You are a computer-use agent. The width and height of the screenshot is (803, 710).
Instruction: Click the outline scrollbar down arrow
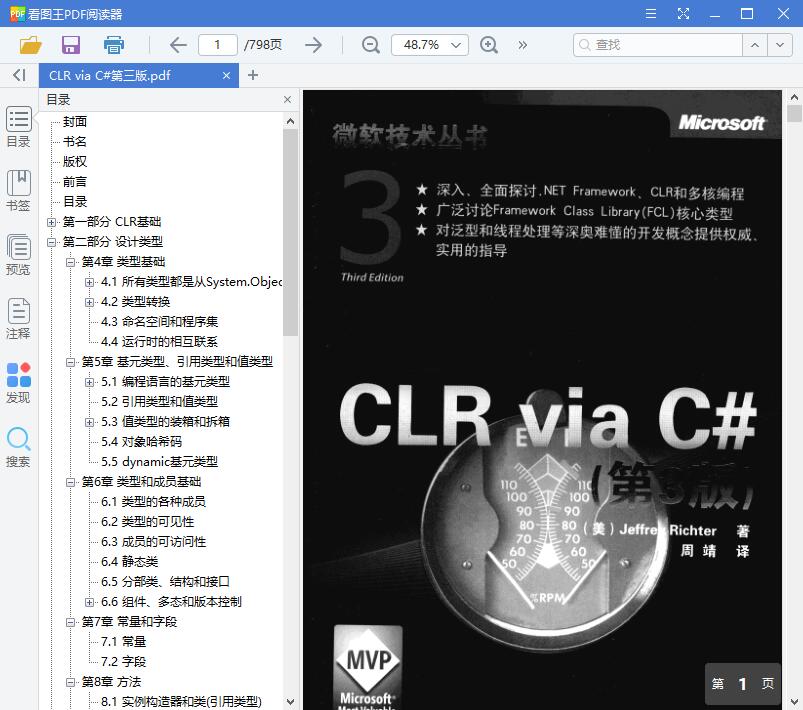(x=290, y=701)
